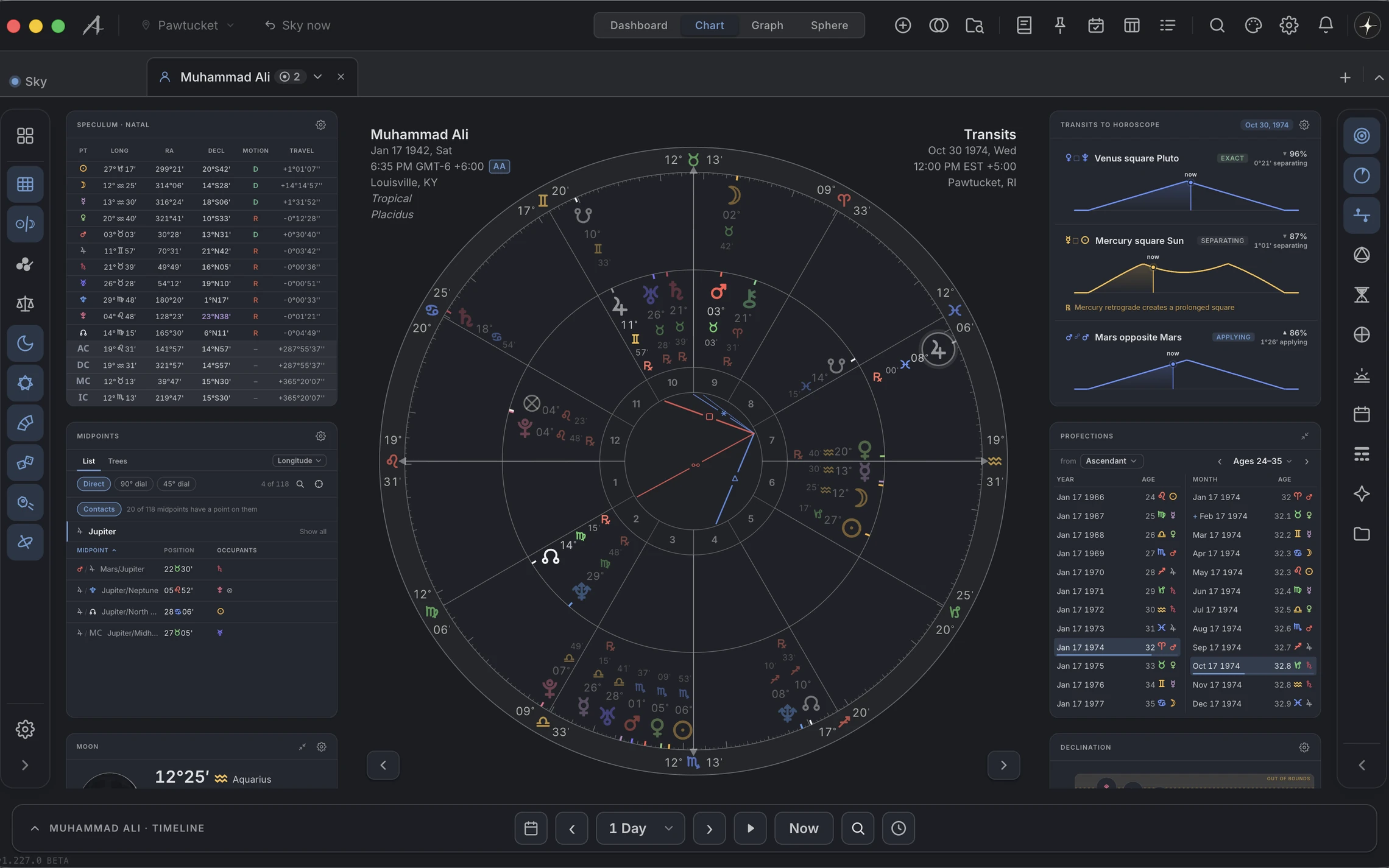Viewport: 1389px width, 868px height.
Task: Open the chart folder search icon
Action: coord(975,25)
